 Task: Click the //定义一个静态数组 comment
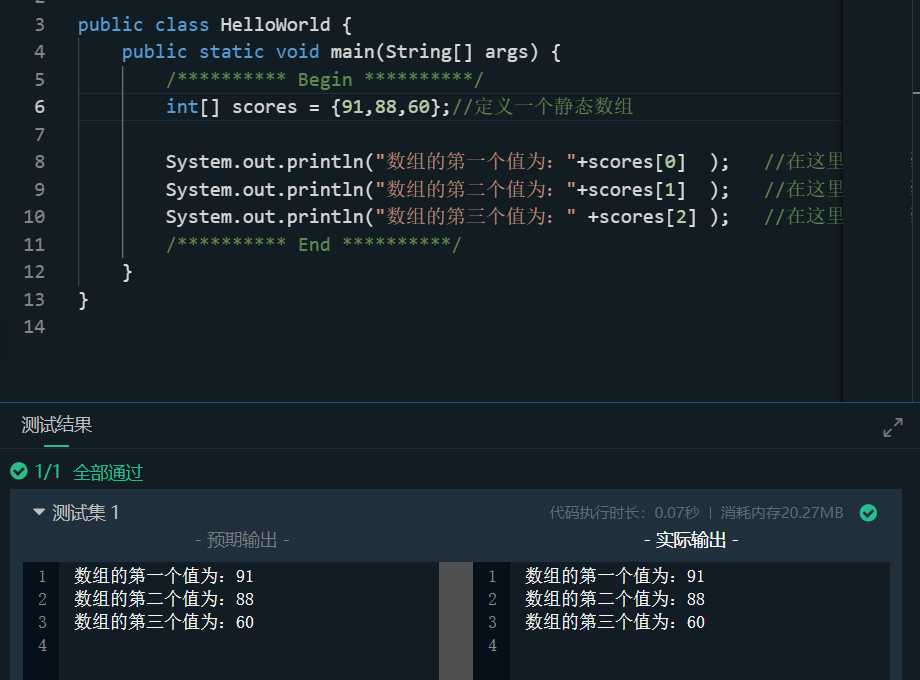(x=542, y=107)
